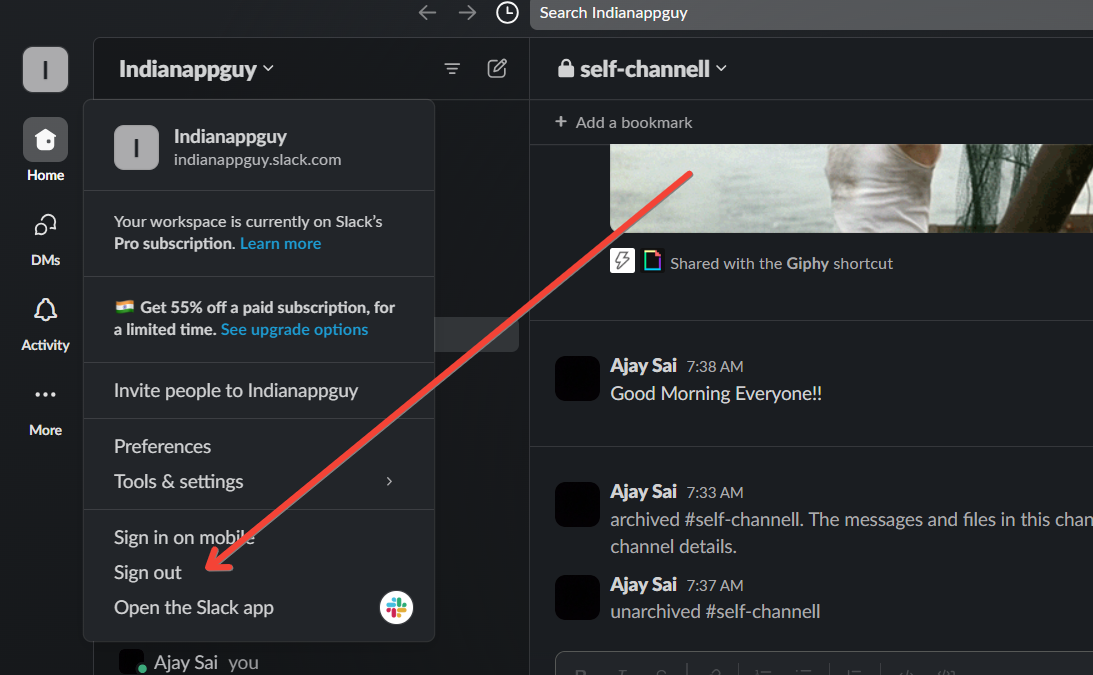Go back with the left arrow

(x=427, y=13)
